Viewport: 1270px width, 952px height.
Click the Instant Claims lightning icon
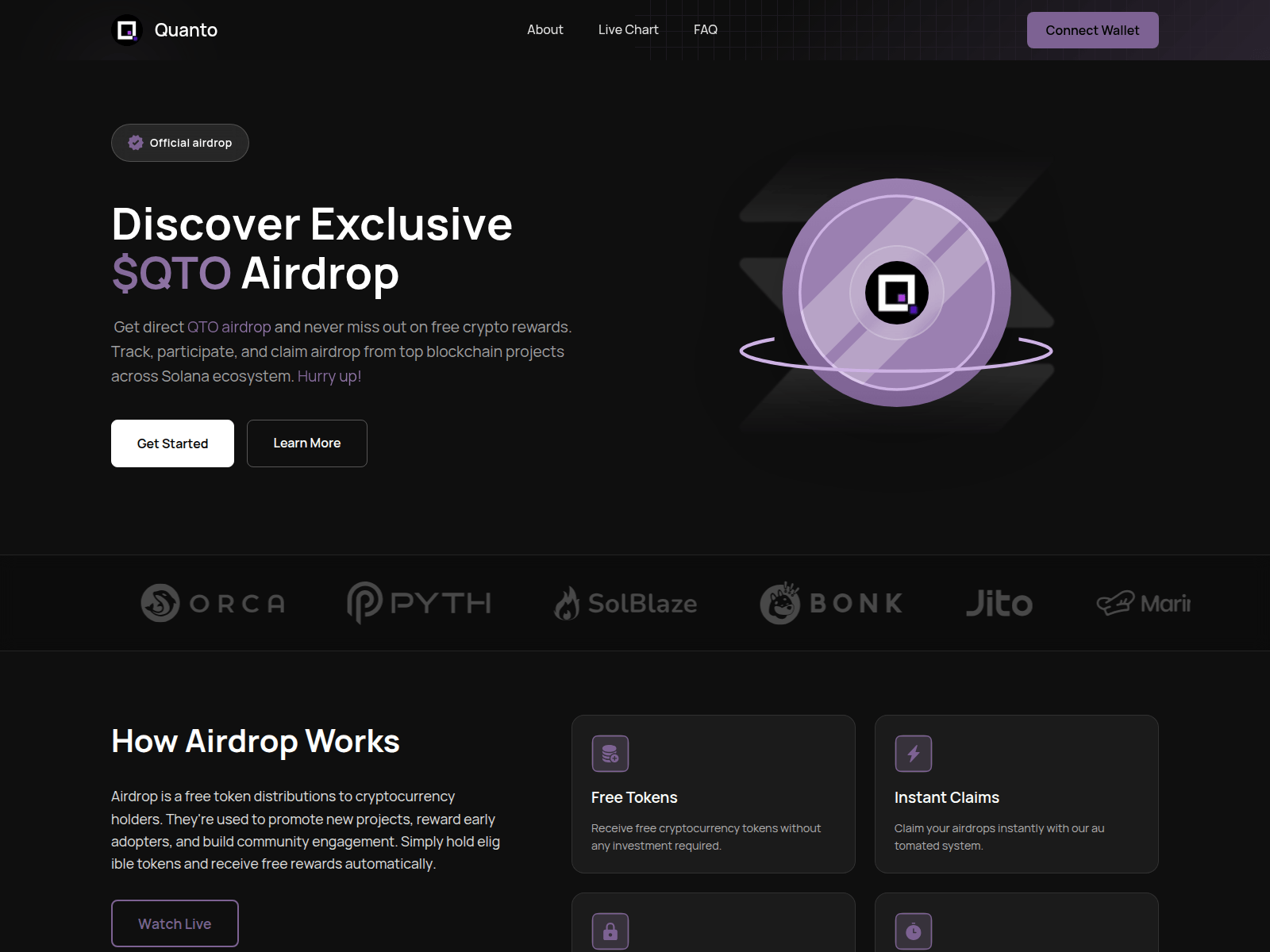click(x=914, y=753)
